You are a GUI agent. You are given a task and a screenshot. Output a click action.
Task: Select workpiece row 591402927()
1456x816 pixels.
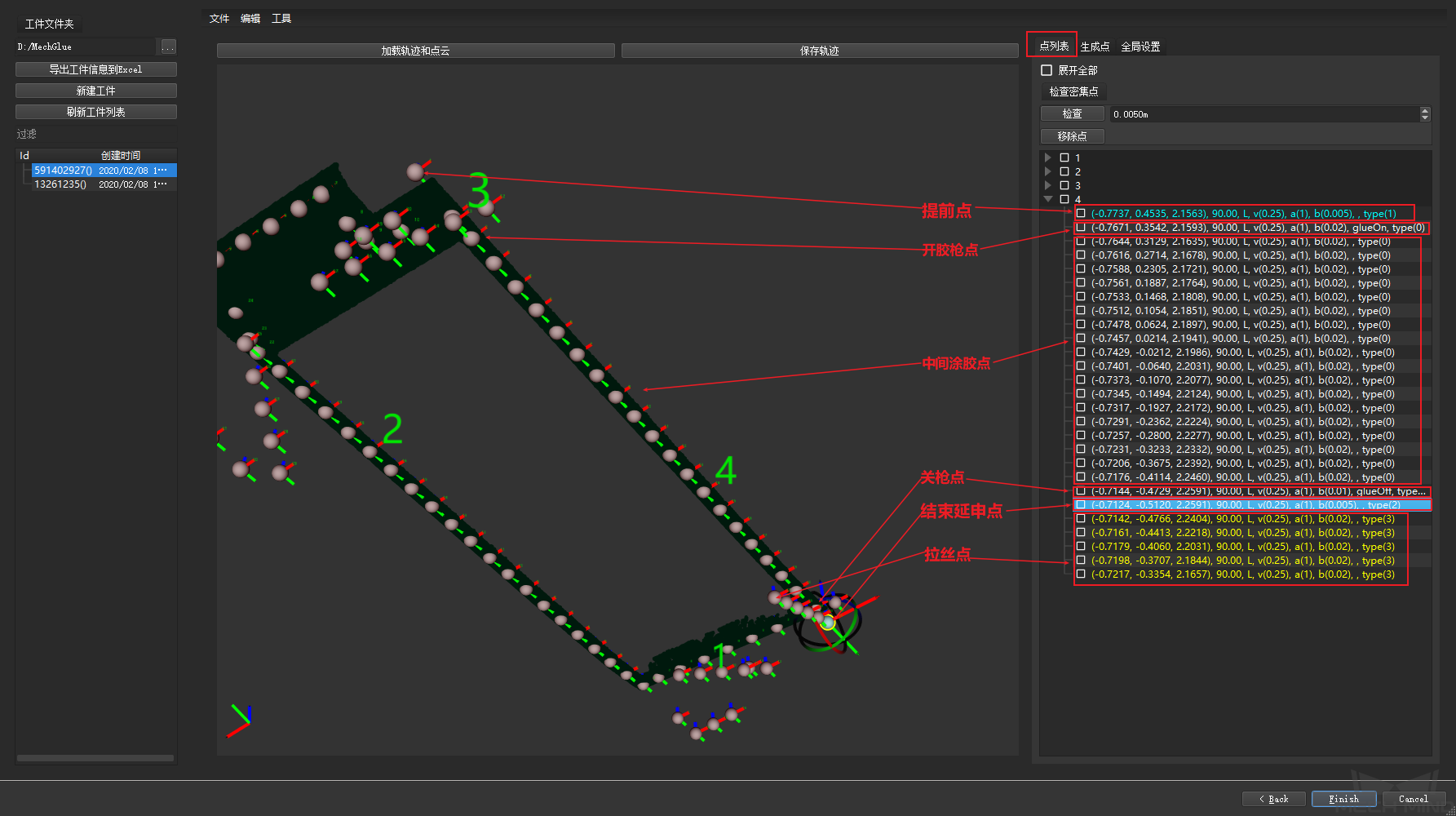tap(104, 171)
